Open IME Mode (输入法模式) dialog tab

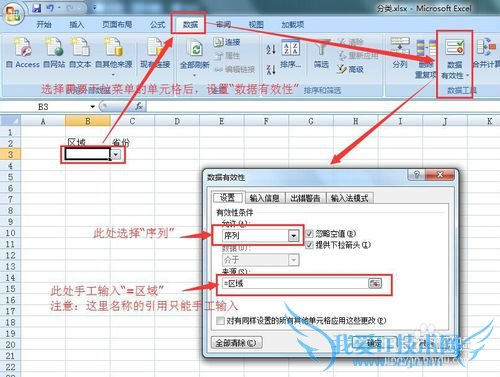coord(350,198)
